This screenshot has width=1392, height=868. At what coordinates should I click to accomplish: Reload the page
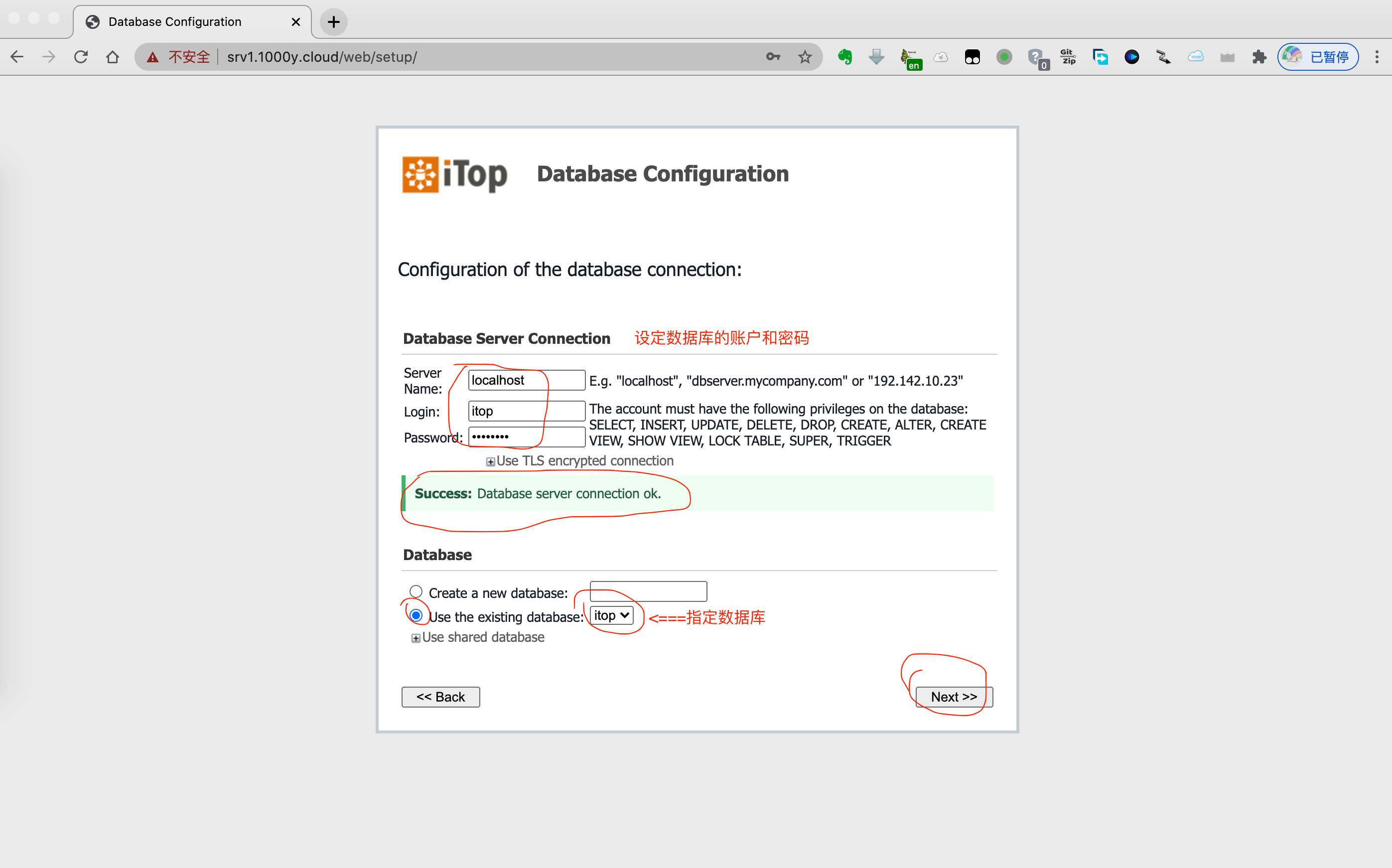pos(80,57)
